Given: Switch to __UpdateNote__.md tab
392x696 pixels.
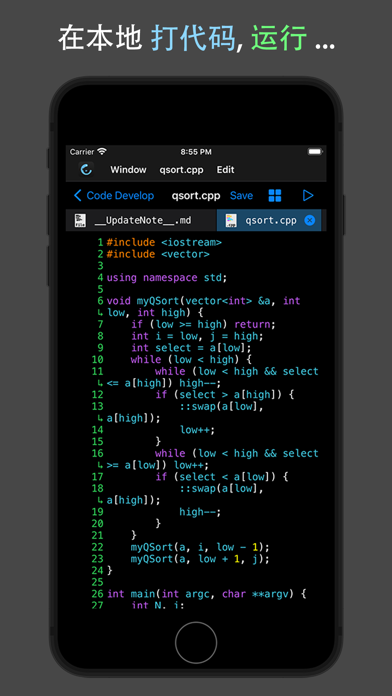Looking at the screenshot, I should coord(141,220).
